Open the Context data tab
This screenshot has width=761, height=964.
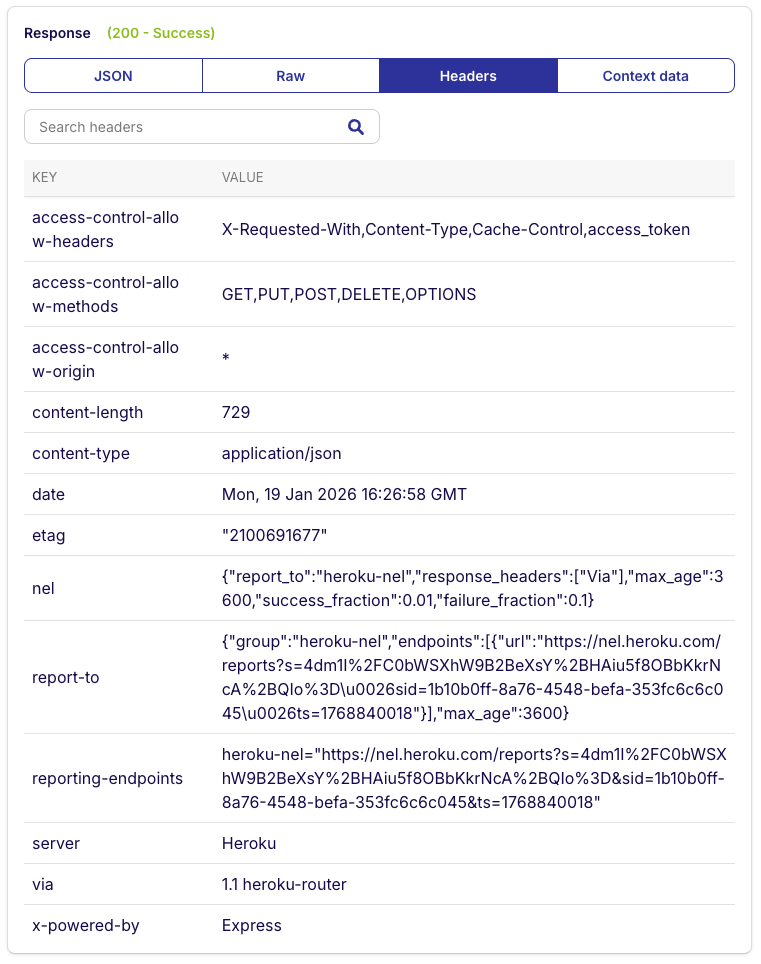(x=645, y=75)
